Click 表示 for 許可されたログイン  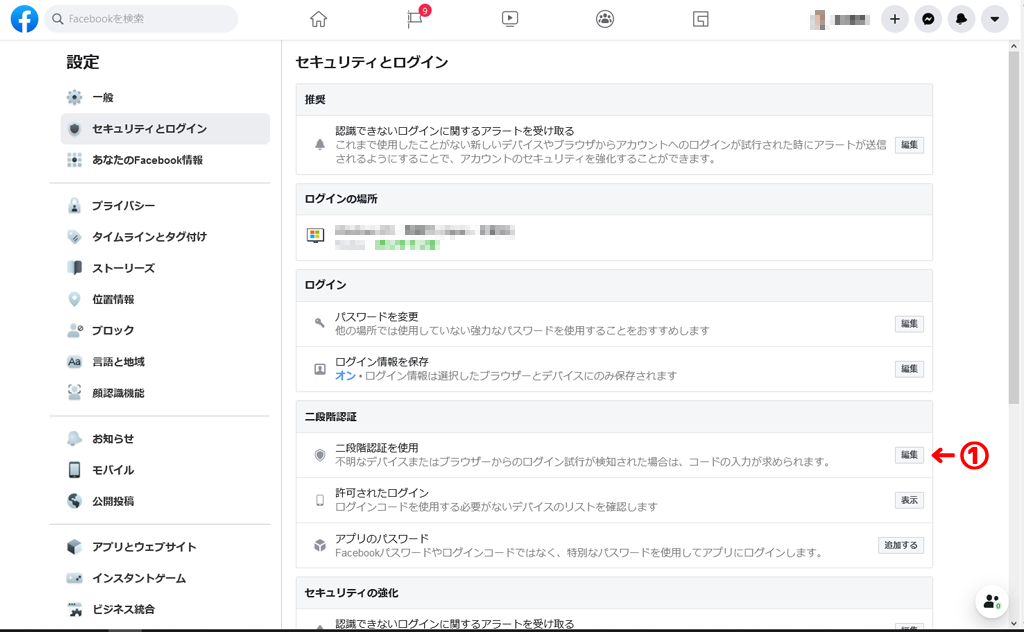[x=909, y=500]
